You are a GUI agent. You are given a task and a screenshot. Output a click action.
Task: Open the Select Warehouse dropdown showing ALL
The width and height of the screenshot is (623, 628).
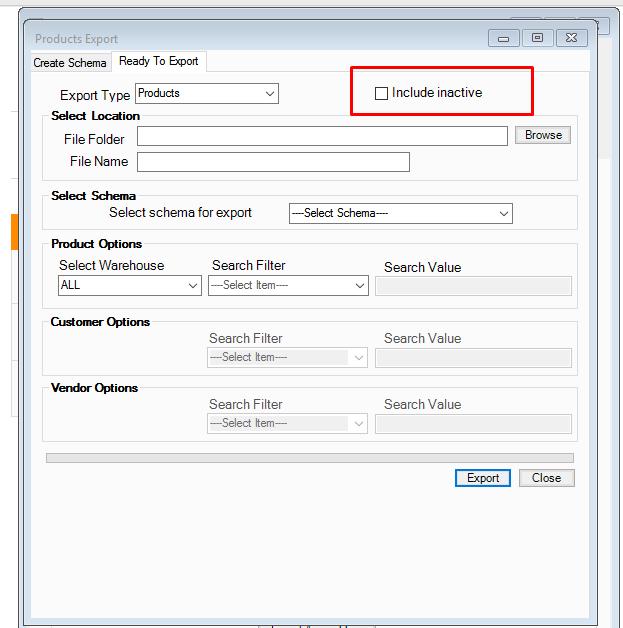click(x=130, y=285)
